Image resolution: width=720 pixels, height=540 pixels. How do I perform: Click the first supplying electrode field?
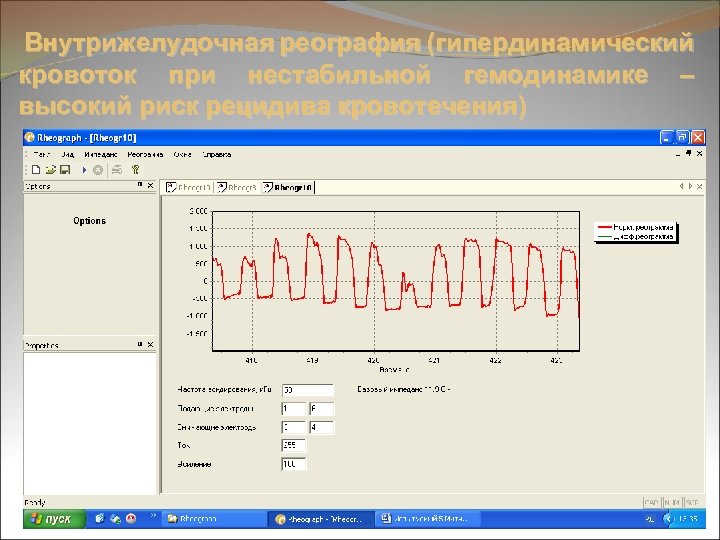[293, 409]
